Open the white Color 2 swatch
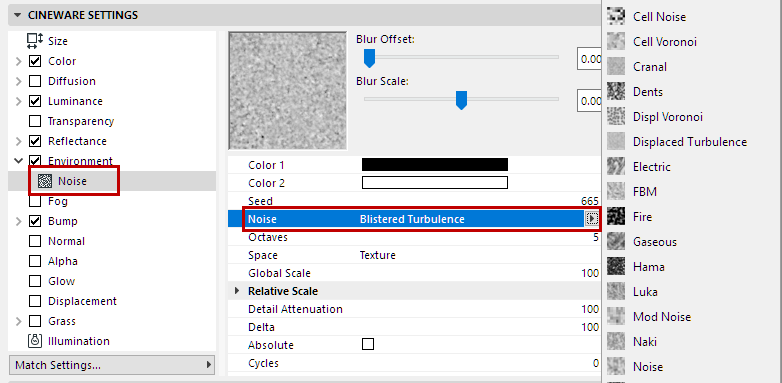782x383 pixels. point(434,183)
